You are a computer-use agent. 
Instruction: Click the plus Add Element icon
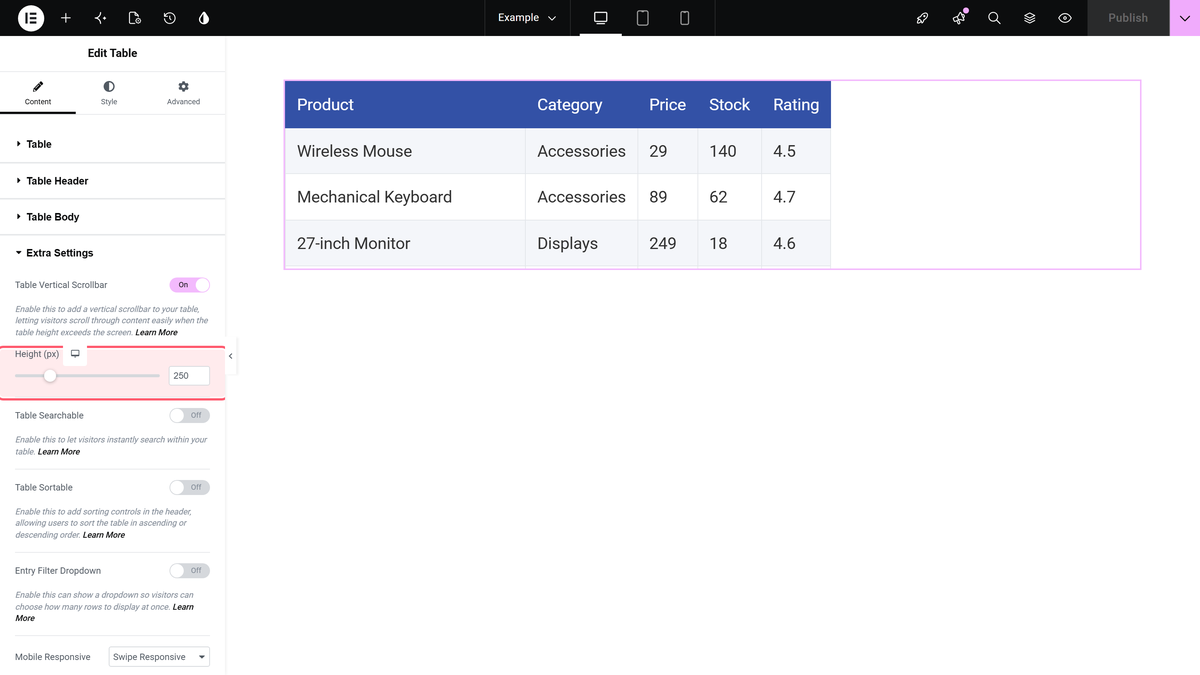[66, 18]
